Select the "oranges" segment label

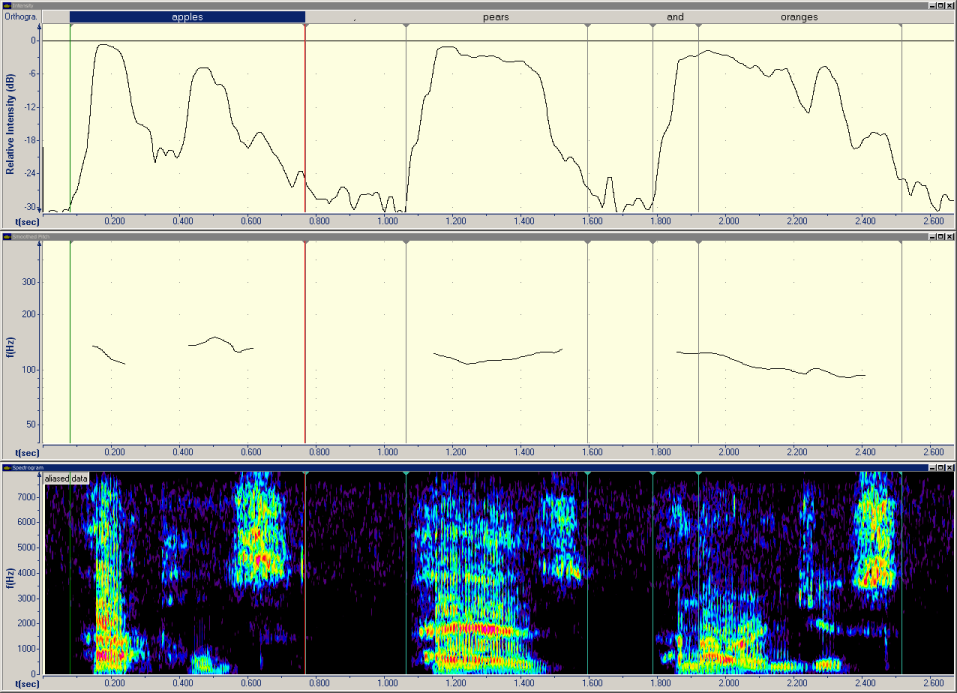point(799,17)
